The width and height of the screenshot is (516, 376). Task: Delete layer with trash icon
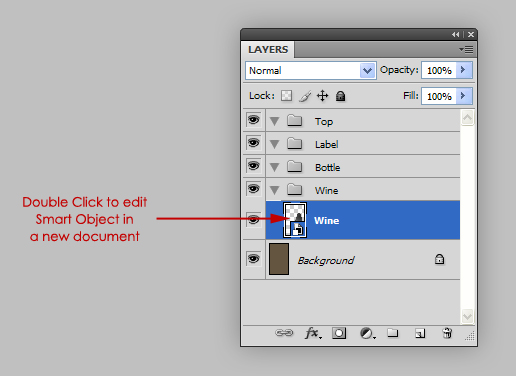pyautogui.click(x=447, y=333)
